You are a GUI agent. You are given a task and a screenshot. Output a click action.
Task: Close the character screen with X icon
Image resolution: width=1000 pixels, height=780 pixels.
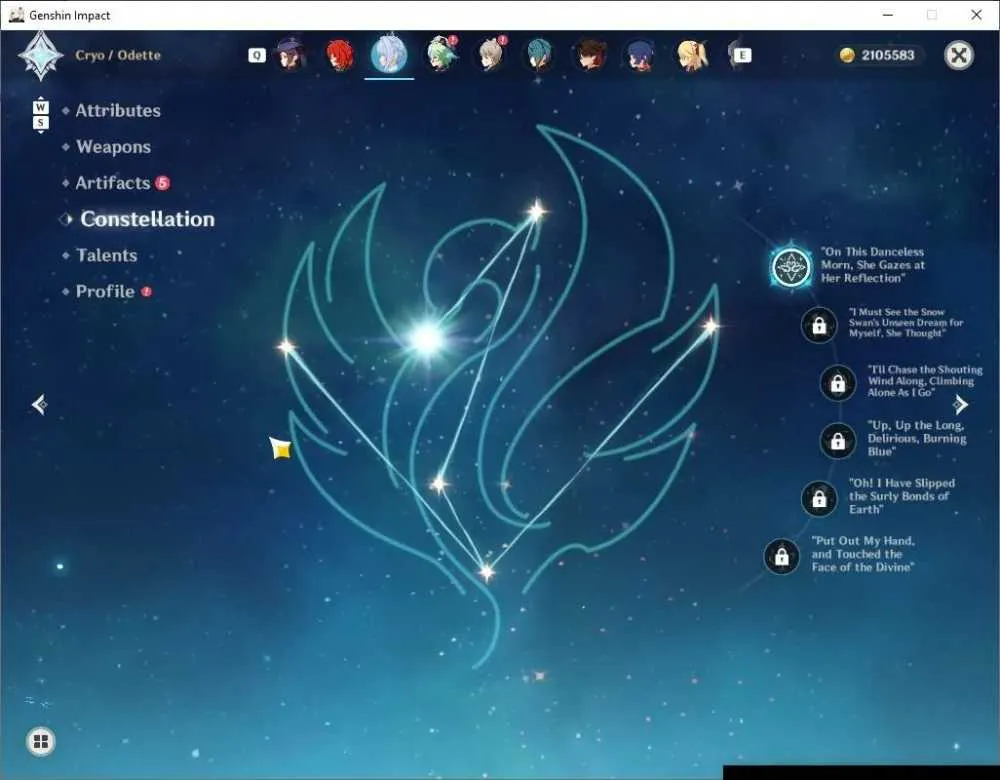959,55
